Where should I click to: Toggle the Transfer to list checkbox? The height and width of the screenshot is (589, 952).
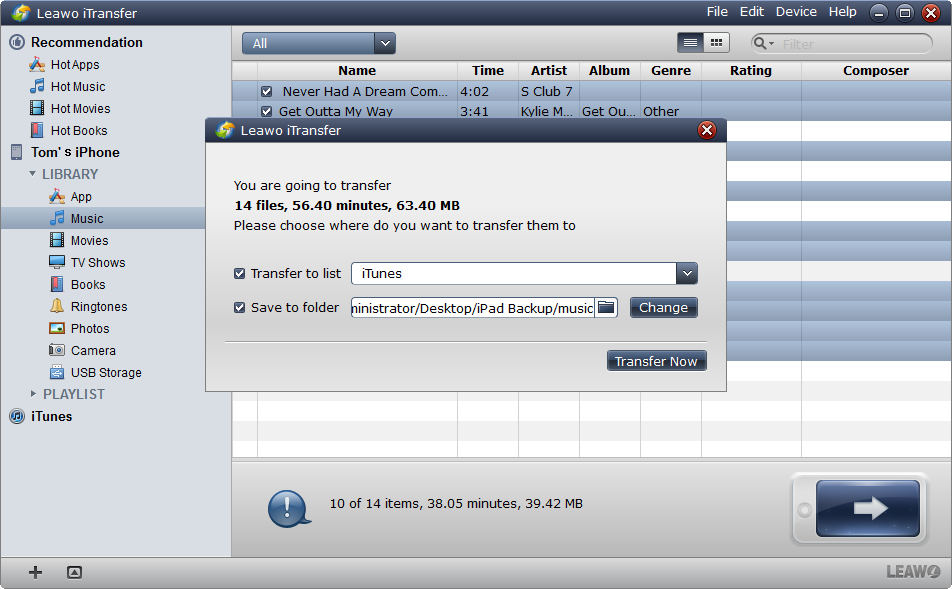240,273
